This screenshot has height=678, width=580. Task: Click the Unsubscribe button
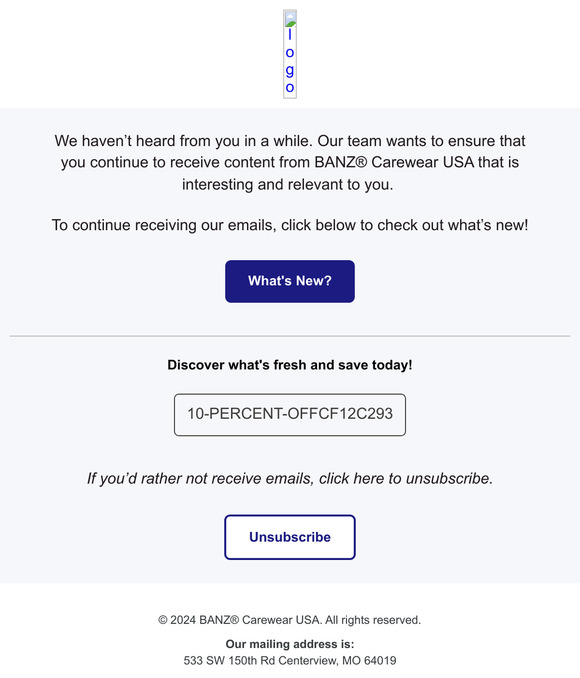[290, 537]
